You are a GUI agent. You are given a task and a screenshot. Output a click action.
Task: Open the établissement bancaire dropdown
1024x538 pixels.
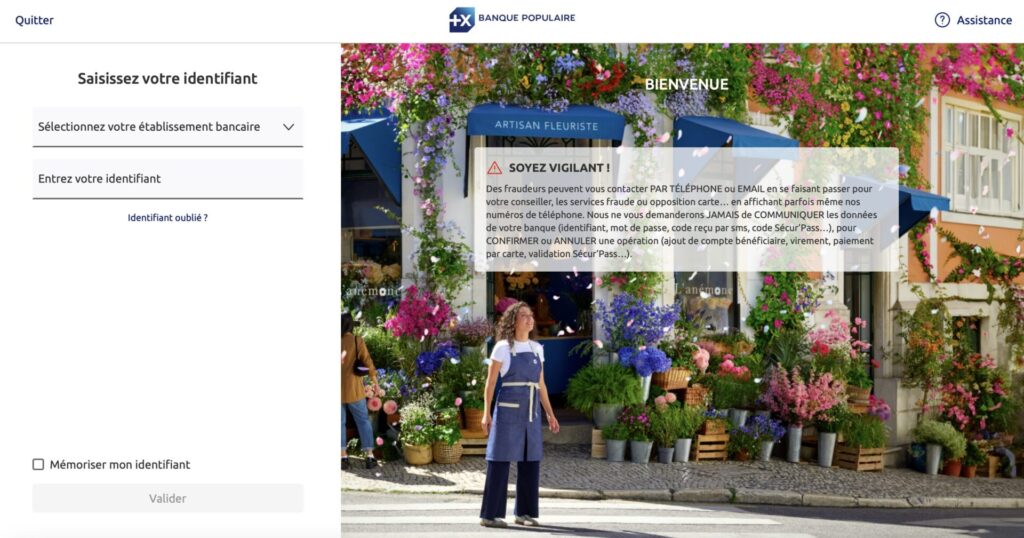point(150,127)
